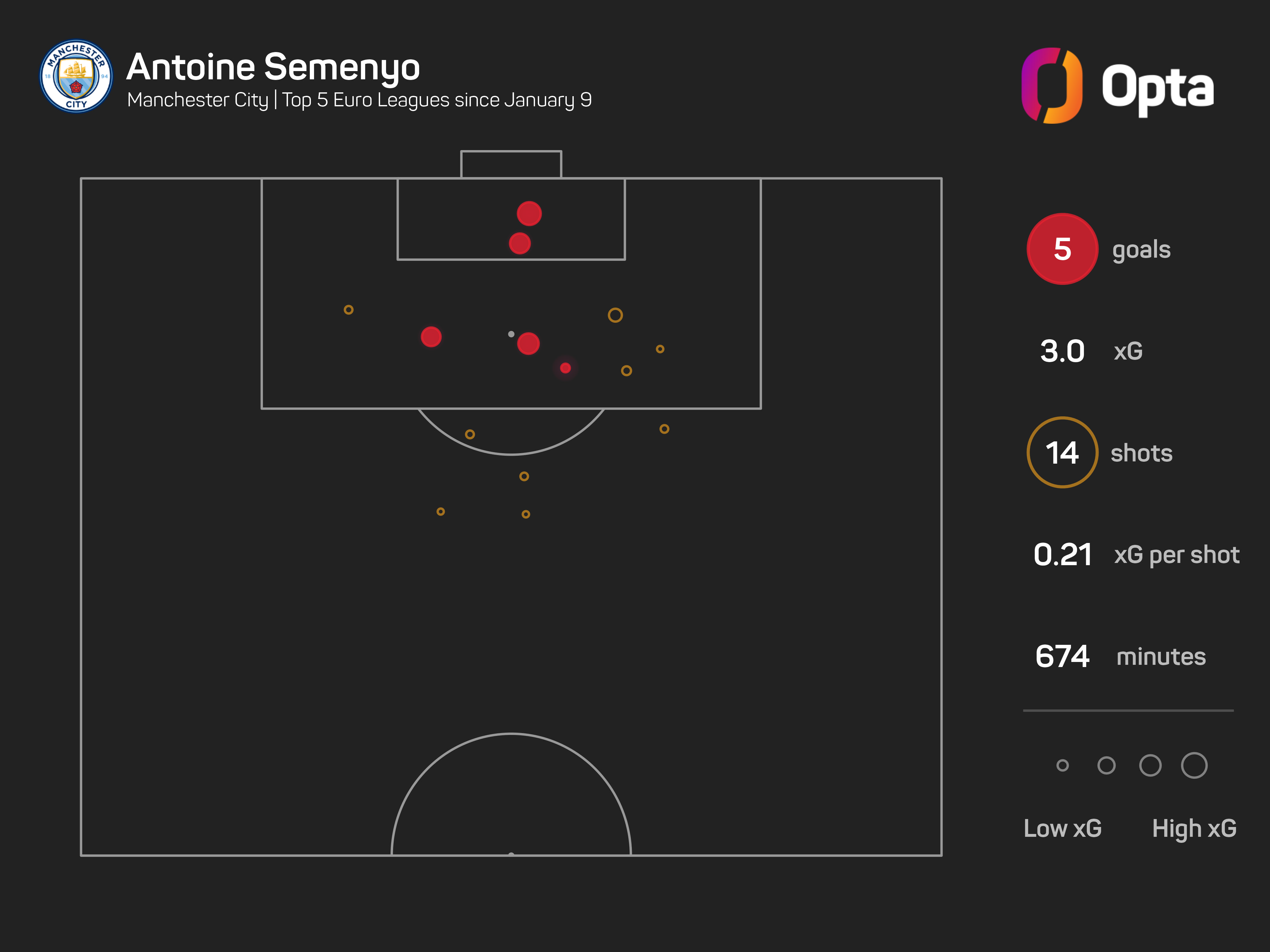This screenshot has height=952, width=1270.
Task: Select the shot ring inside the penalty arc
Action: (470, 434)
